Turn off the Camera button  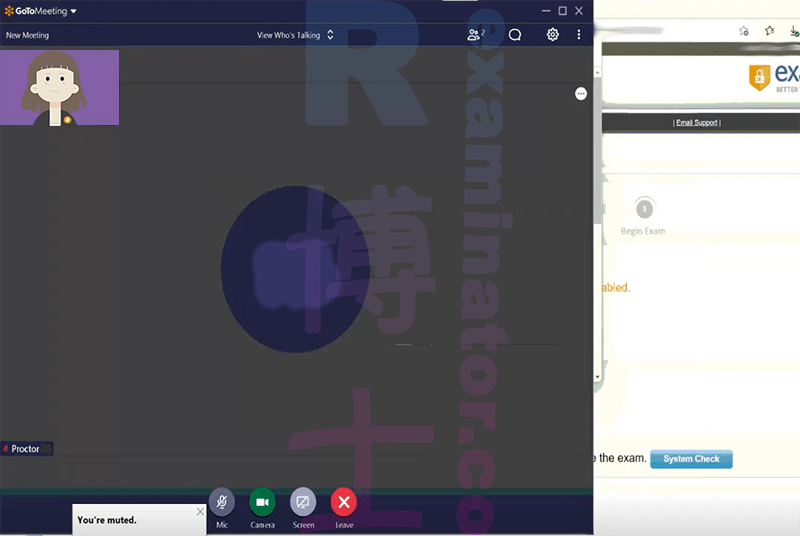[x=262, y=502]
